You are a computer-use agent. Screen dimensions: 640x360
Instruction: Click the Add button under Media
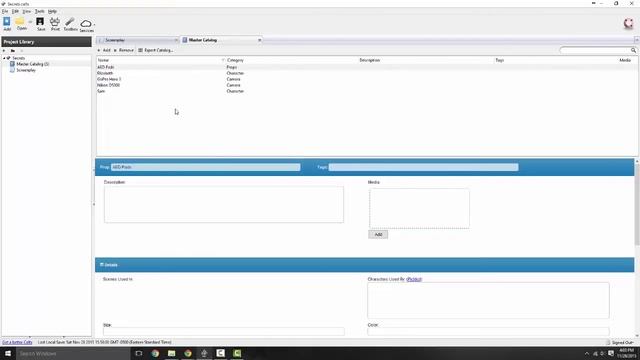coord(378,234)
